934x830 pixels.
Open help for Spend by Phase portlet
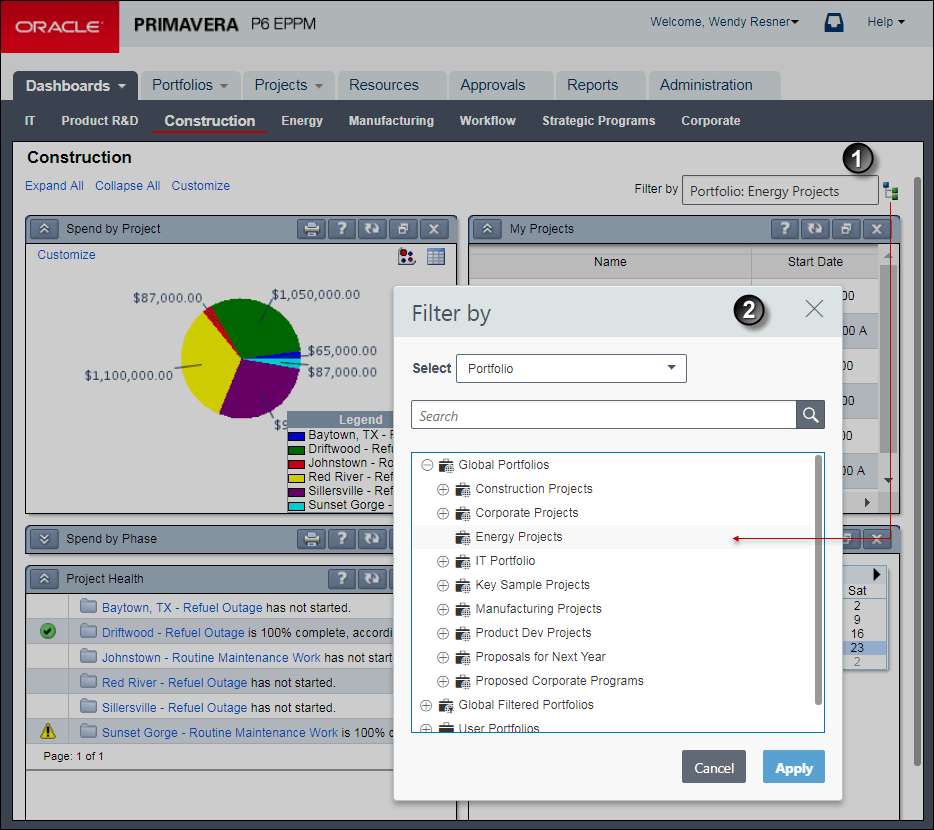coord(342,539)
